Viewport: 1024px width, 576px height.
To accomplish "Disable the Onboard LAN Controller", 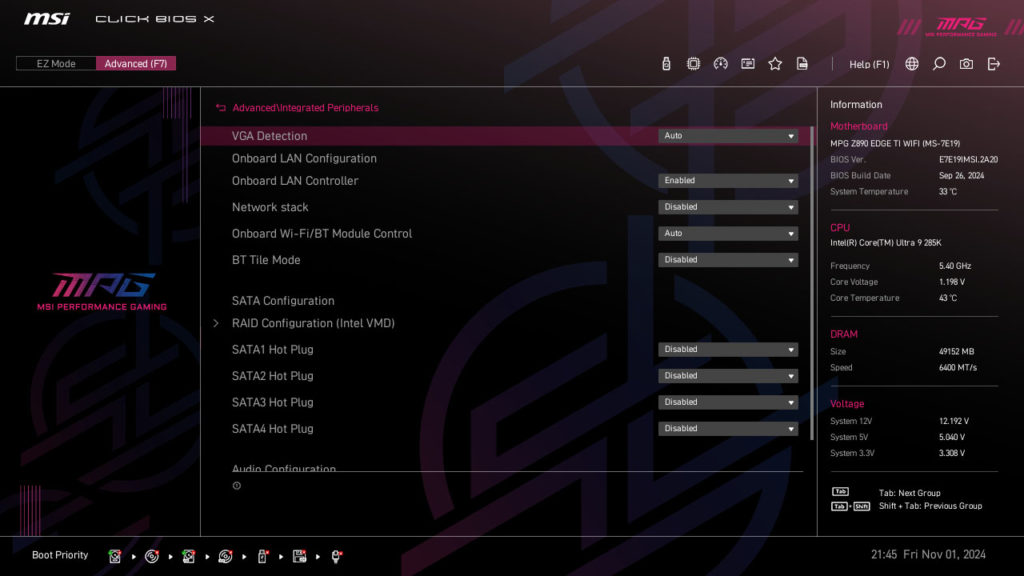I will click(727, 180).
